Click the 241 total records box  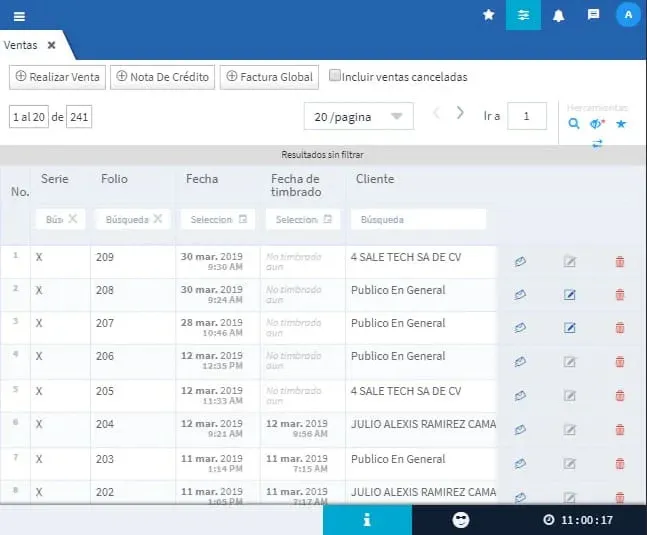[x=79, y=117]
